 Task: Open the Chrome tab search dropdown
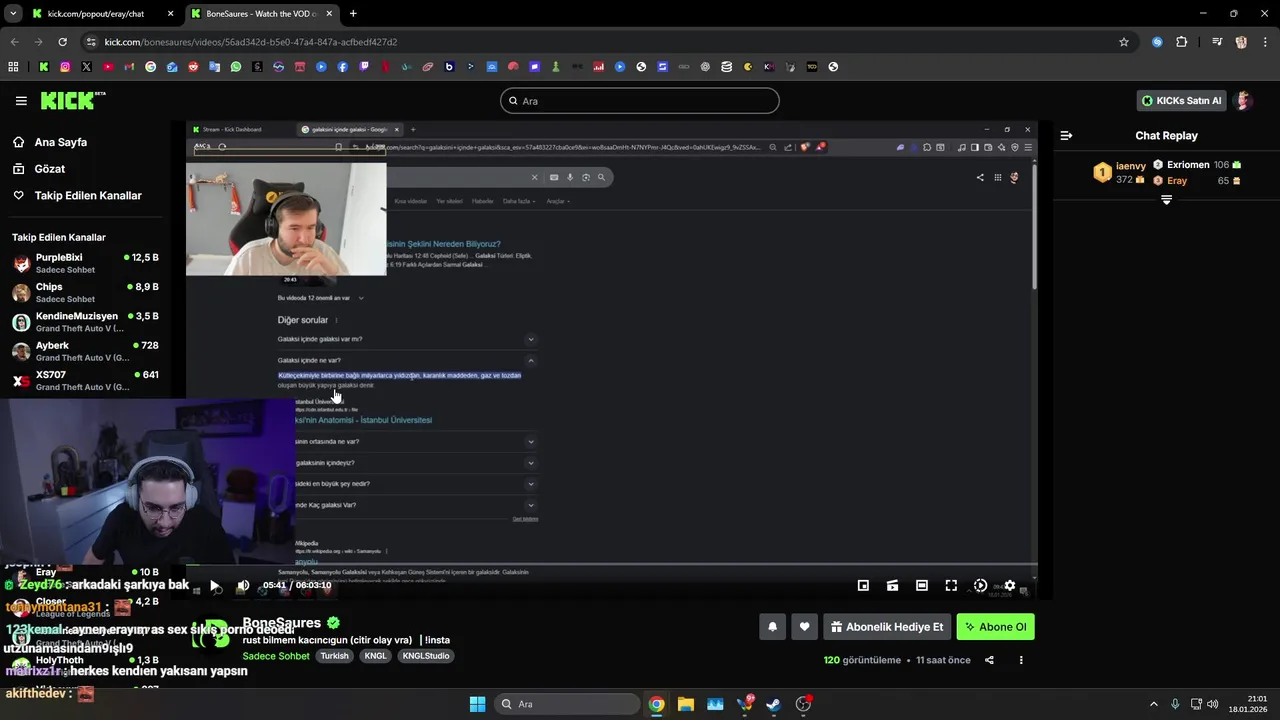click(13, 14)
